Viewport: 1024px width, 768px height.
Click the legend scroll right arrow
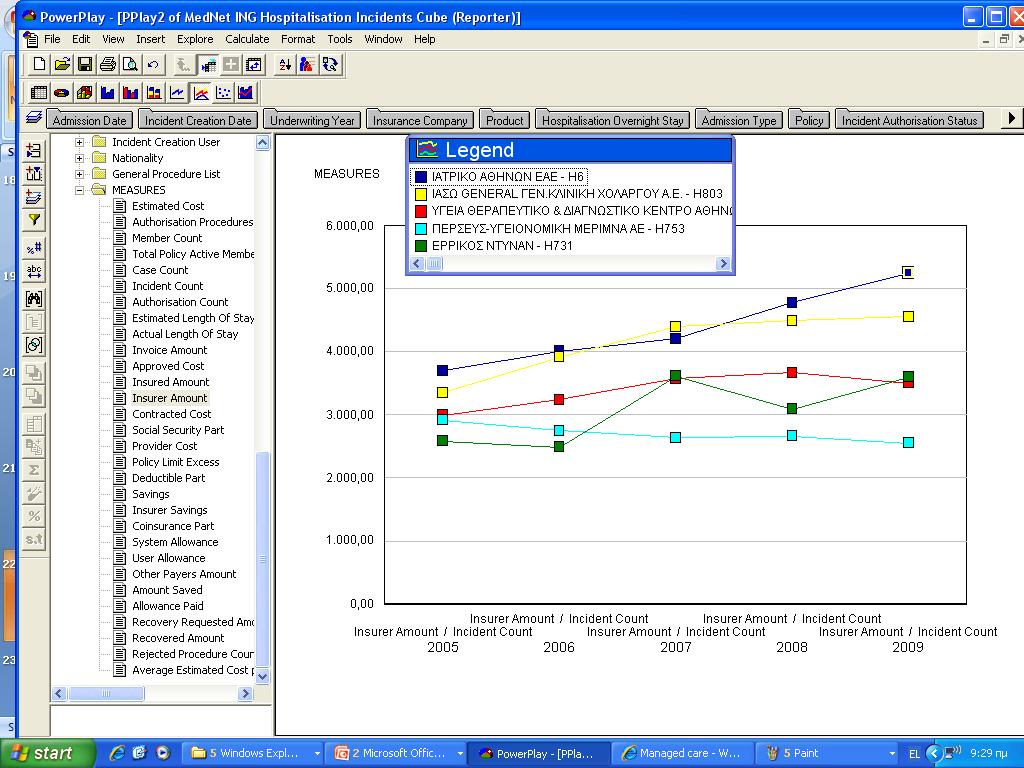click(722, 263)
